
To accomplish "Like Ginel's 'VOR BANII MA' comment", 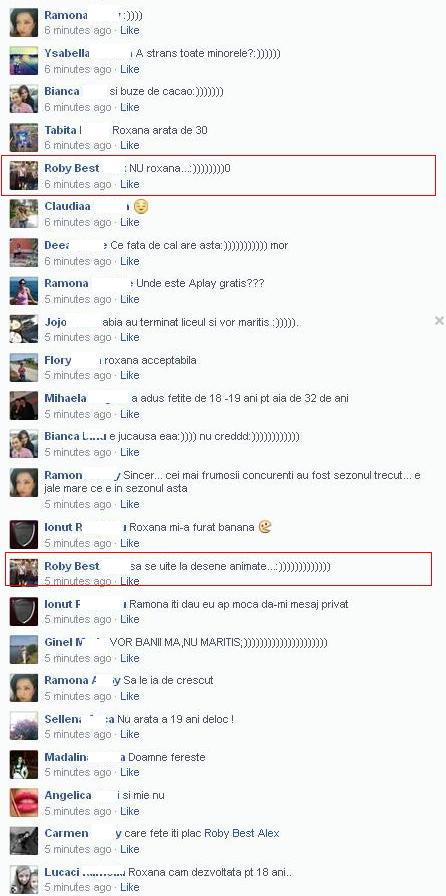I will point(130,658).
